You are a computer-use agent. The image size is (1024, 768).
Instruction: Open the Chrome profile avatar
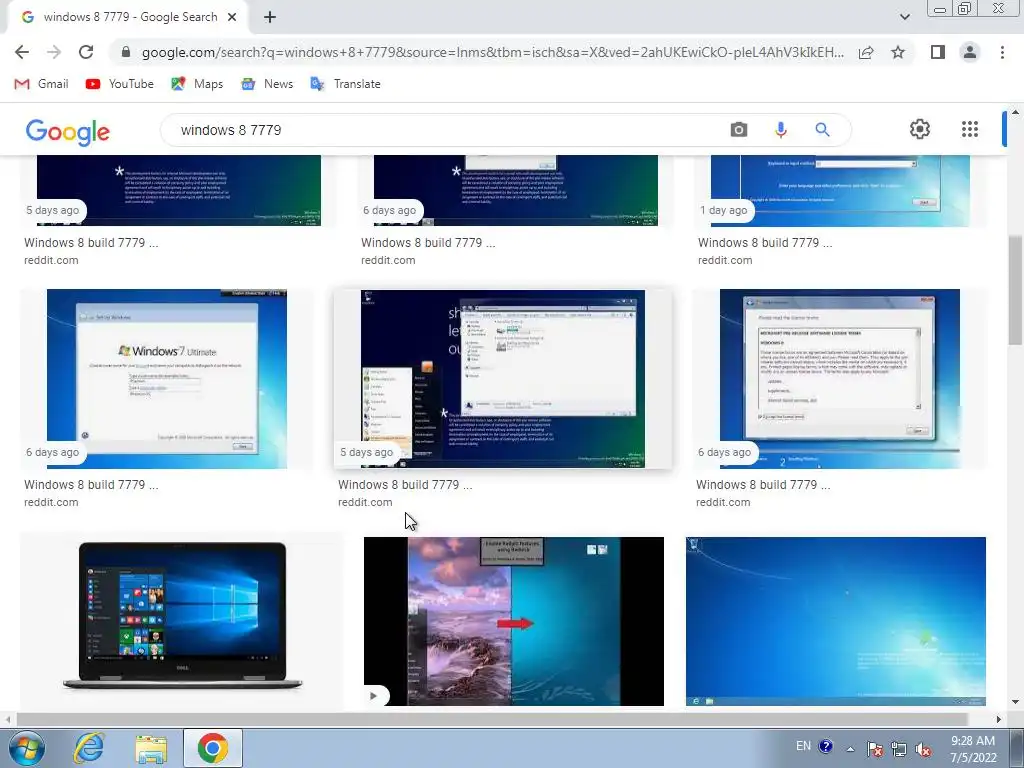(x=970, y=52)
